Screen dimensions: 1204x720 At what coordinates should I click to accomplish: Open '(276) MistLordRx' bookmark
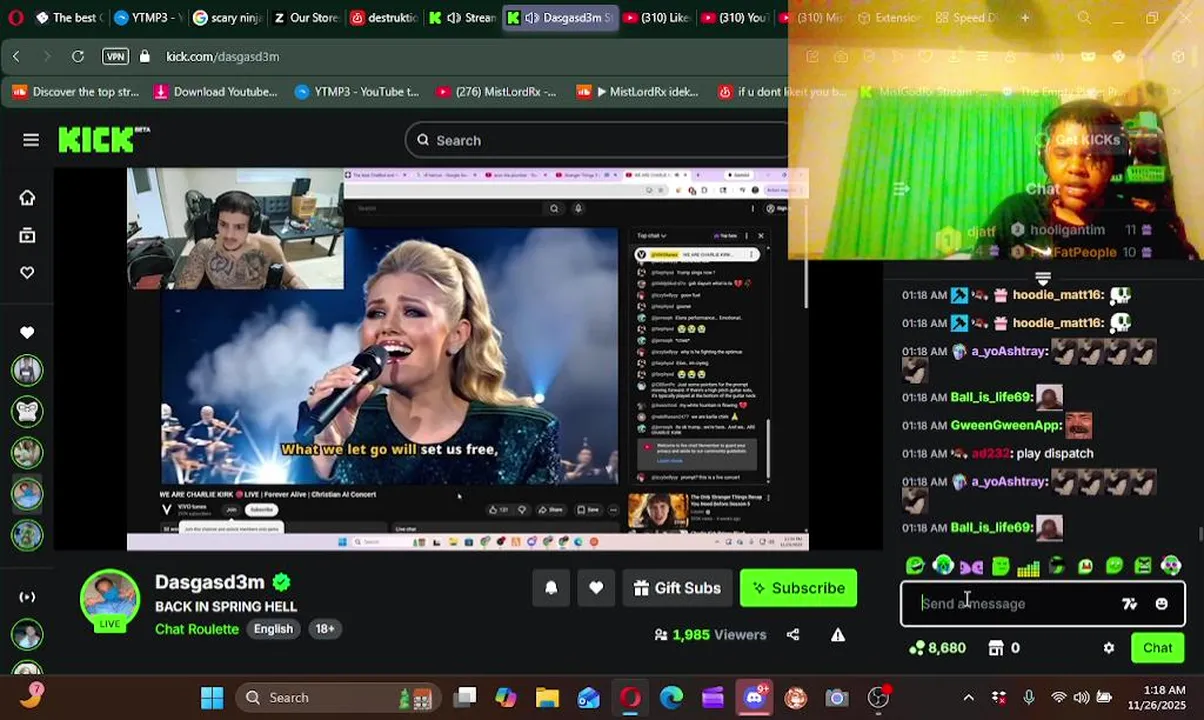click(495, 92)
